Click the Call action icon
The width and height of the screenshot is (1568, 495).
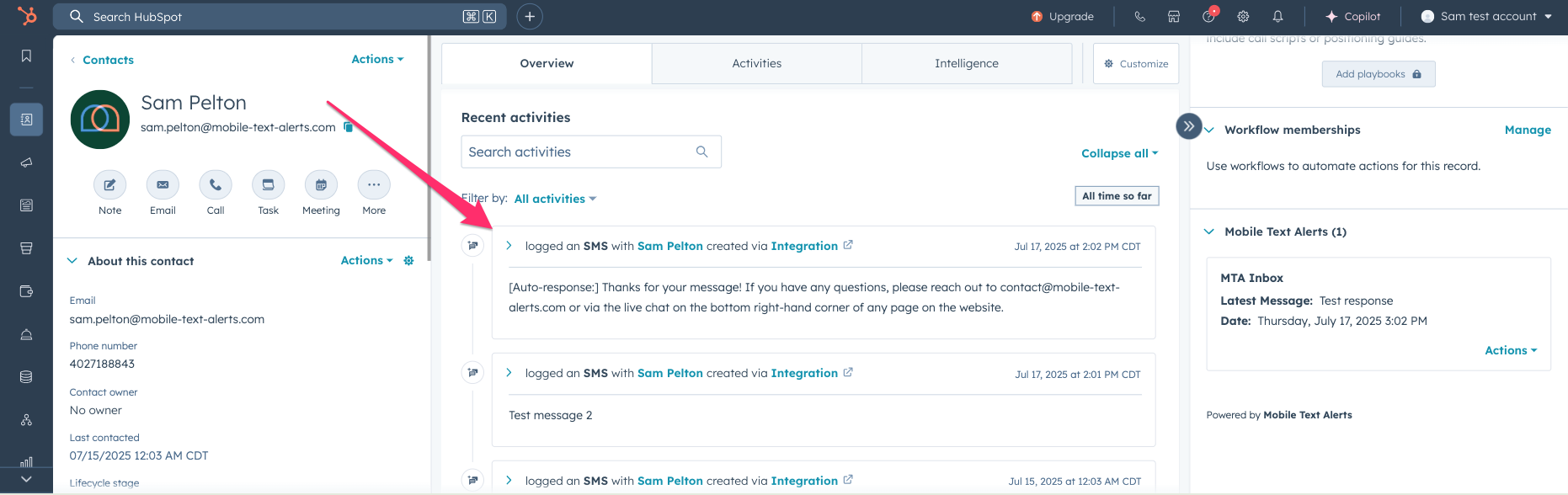point(216,184)
